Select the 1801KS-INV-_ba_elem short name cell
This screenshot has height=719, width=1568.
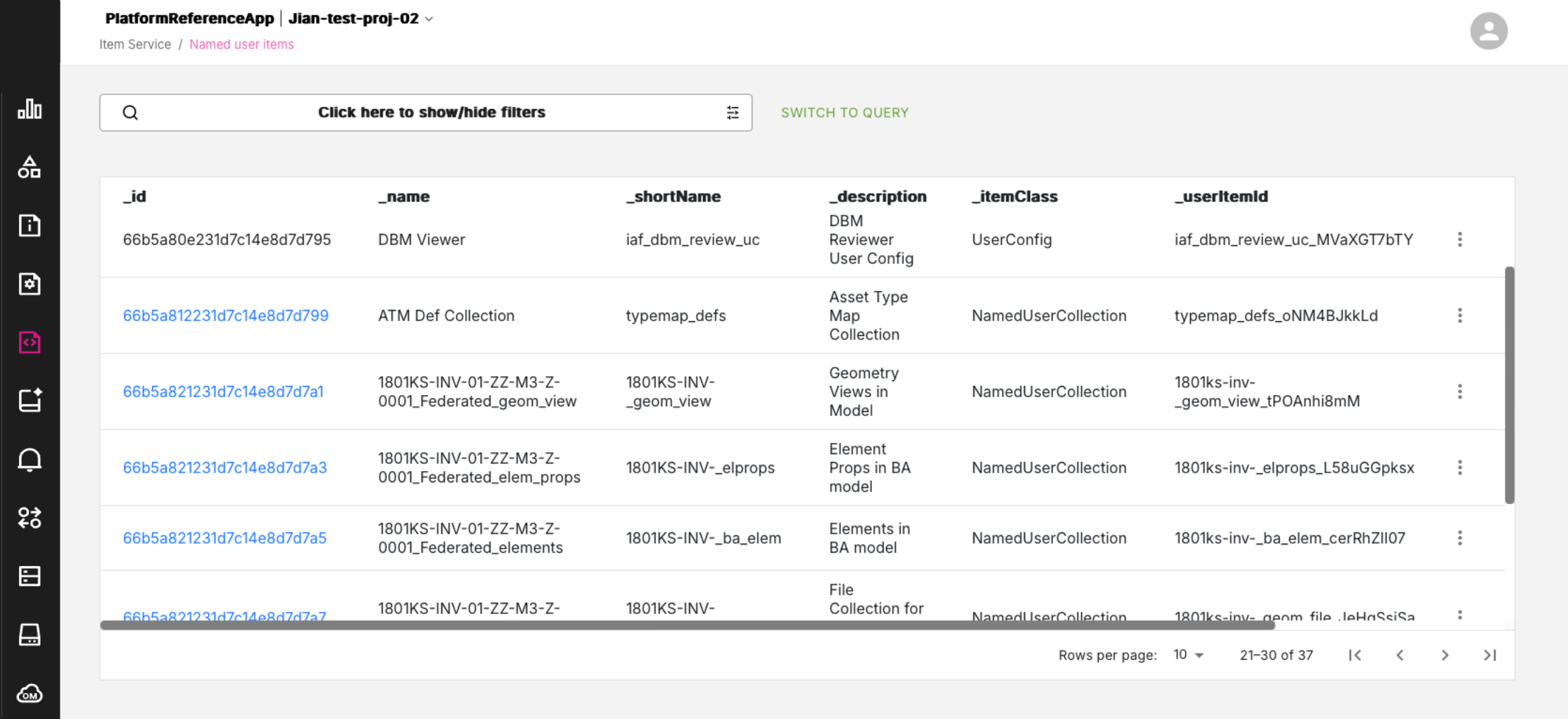pyautogui.click(x=704, y=538)
